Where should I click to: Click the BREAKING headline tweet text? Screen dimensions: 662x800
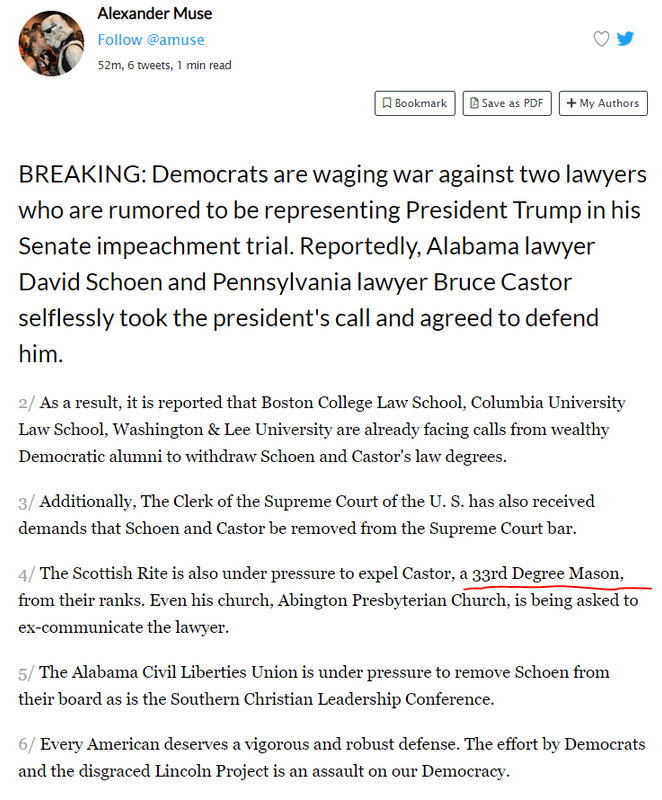click(x=333, y=264)
